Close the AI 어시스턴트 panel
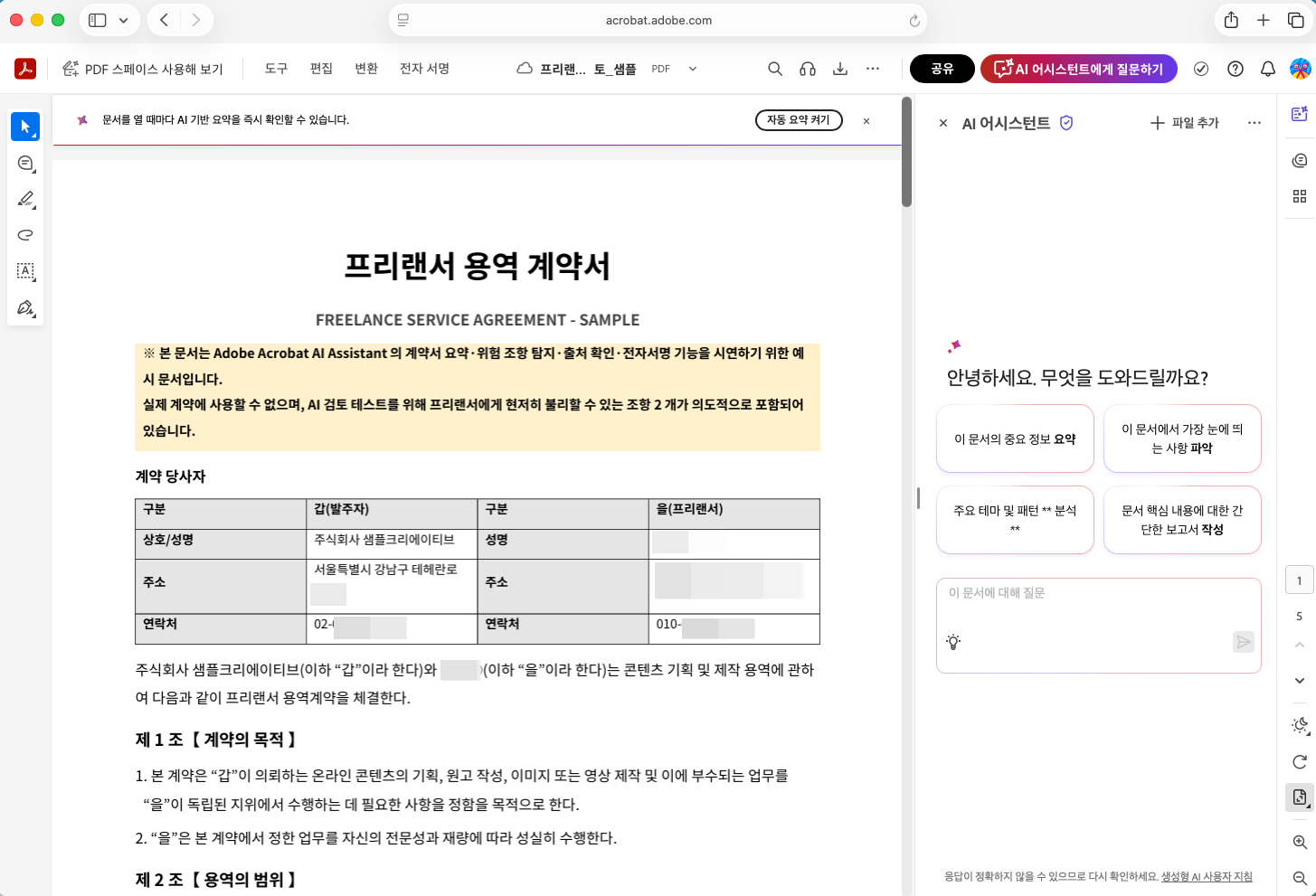The image size is (1316, 896). pos(943,123)
